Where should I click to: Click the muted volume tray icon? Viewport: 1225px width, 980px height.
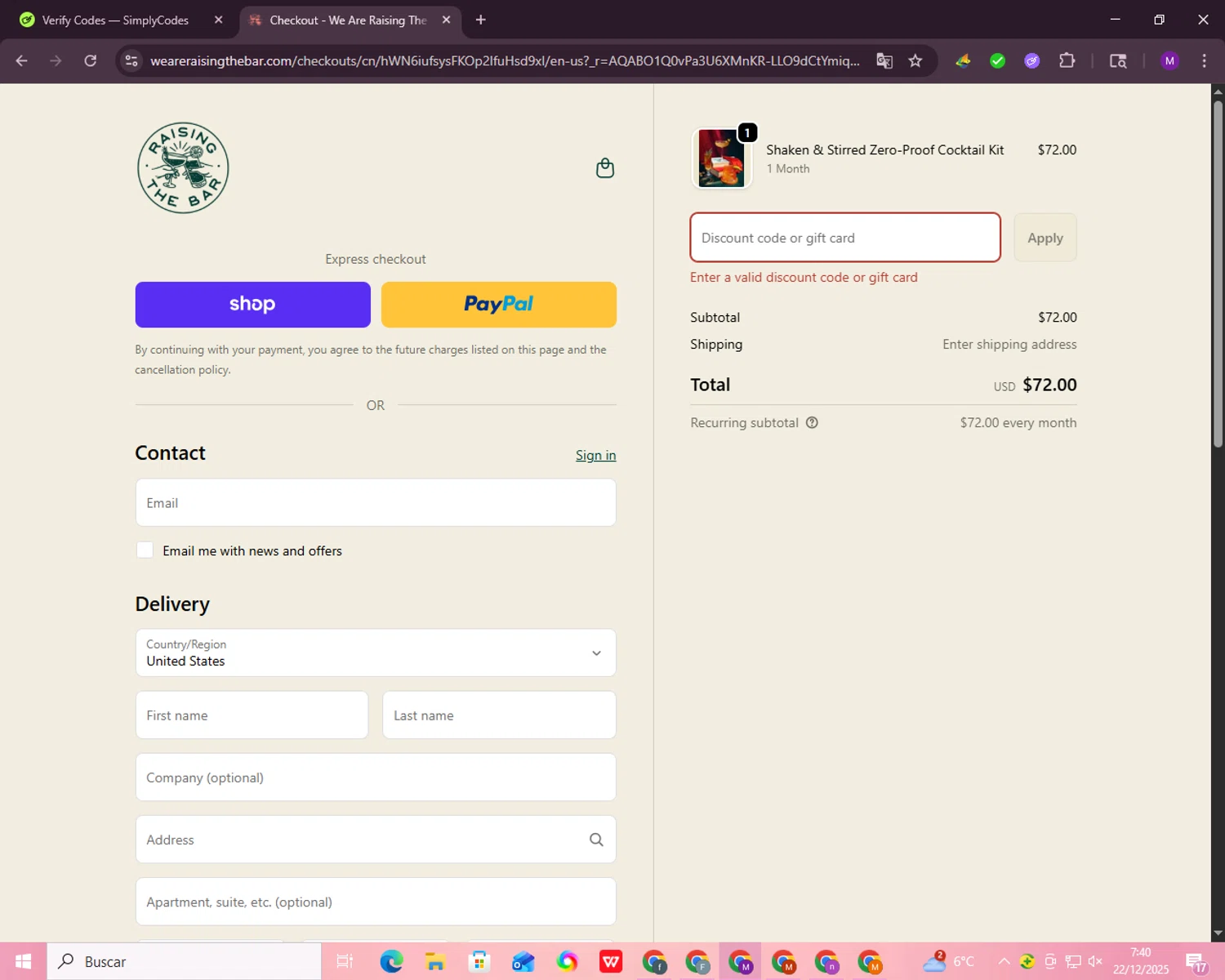coord(1095,961)
